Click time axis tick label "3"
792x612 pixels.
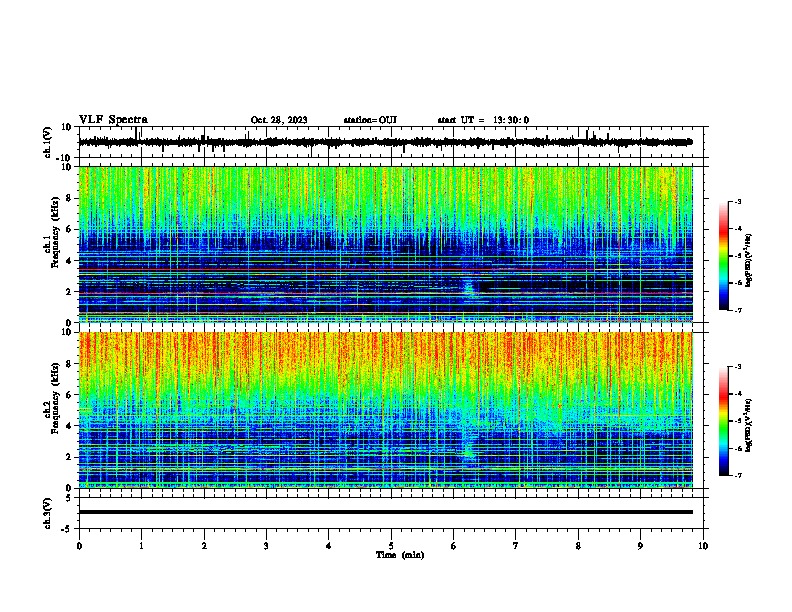click(x=266, y=546)
